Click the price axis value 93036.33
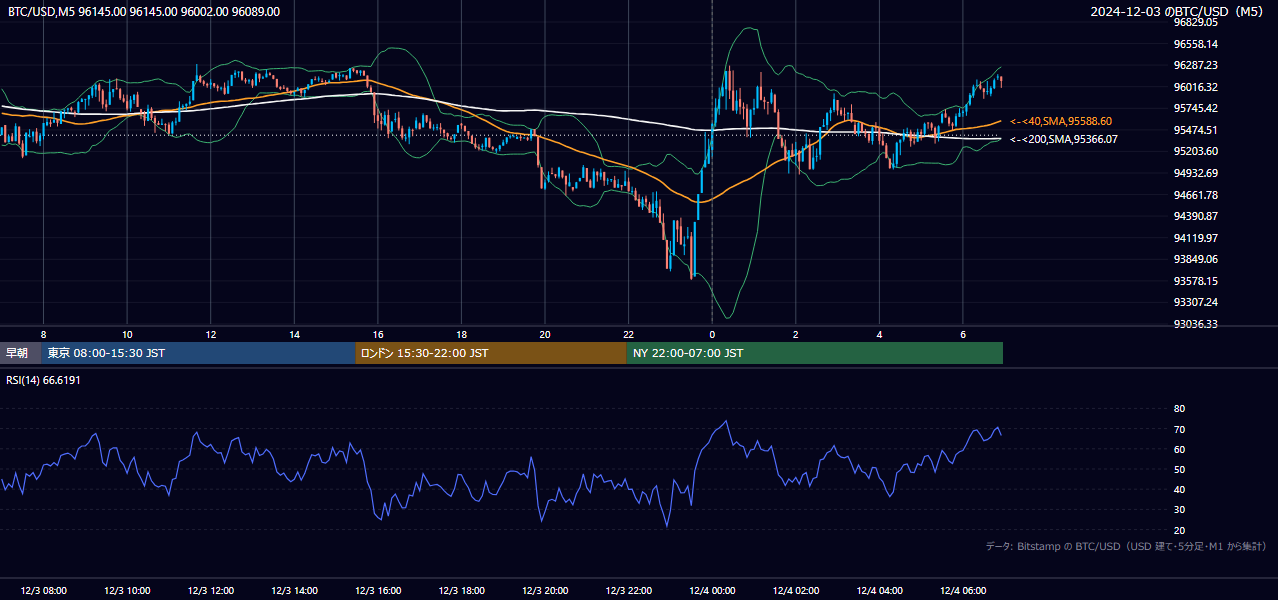Viewport: 1278px width, 600px height. tap(1195, 324)
